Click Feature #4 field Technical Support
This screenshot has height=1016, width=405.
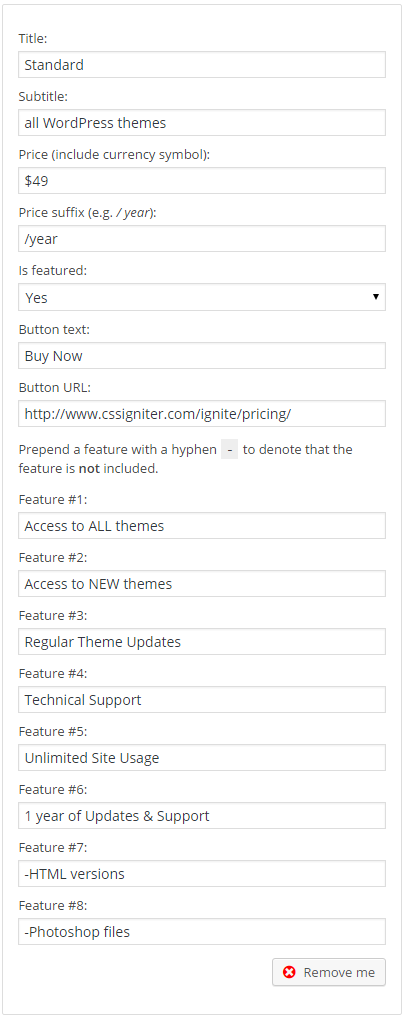(202, 700)
